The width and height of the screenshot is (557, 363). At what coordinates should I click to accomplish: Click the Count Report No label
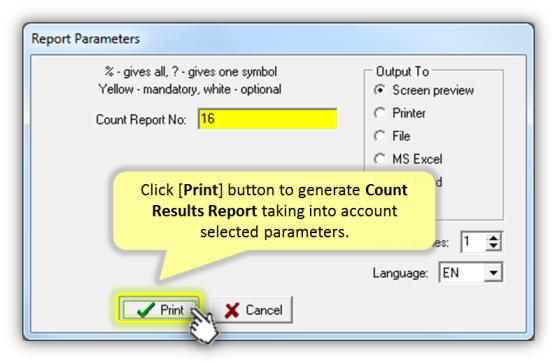[x=141, y=120]
